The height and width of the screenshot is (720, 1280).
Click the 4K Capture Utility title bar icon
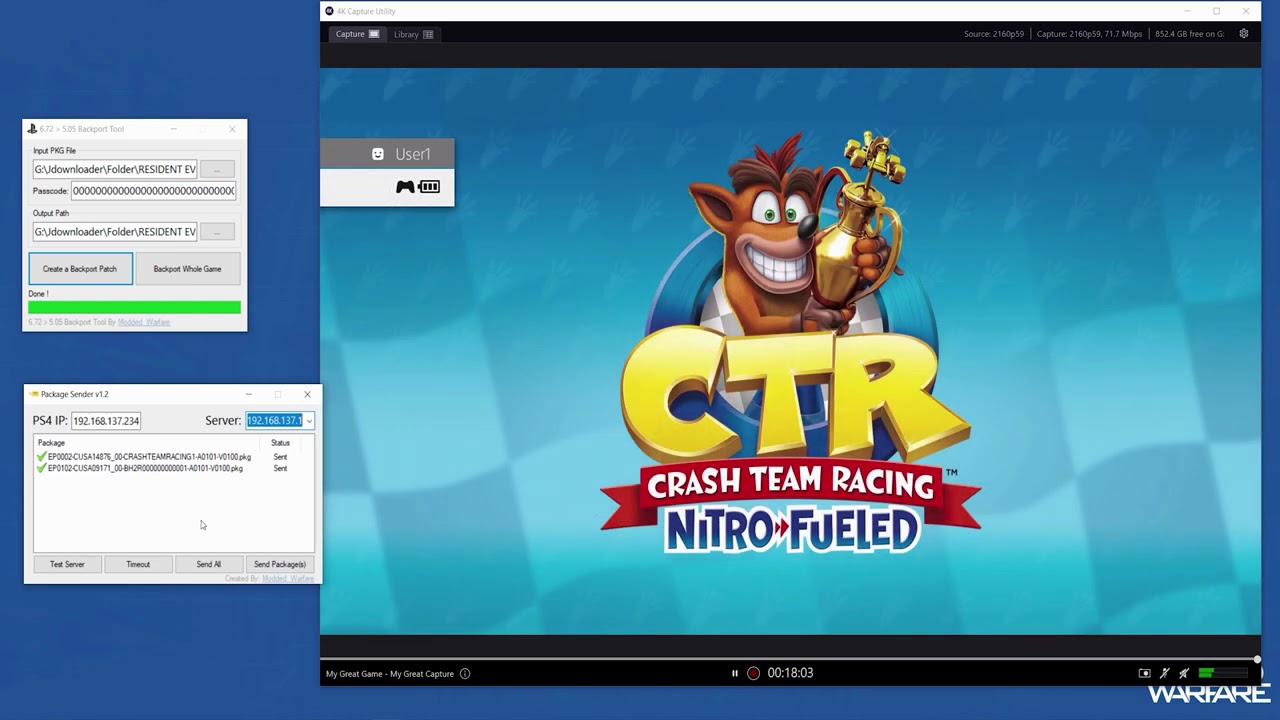click(x=329, y=11)
